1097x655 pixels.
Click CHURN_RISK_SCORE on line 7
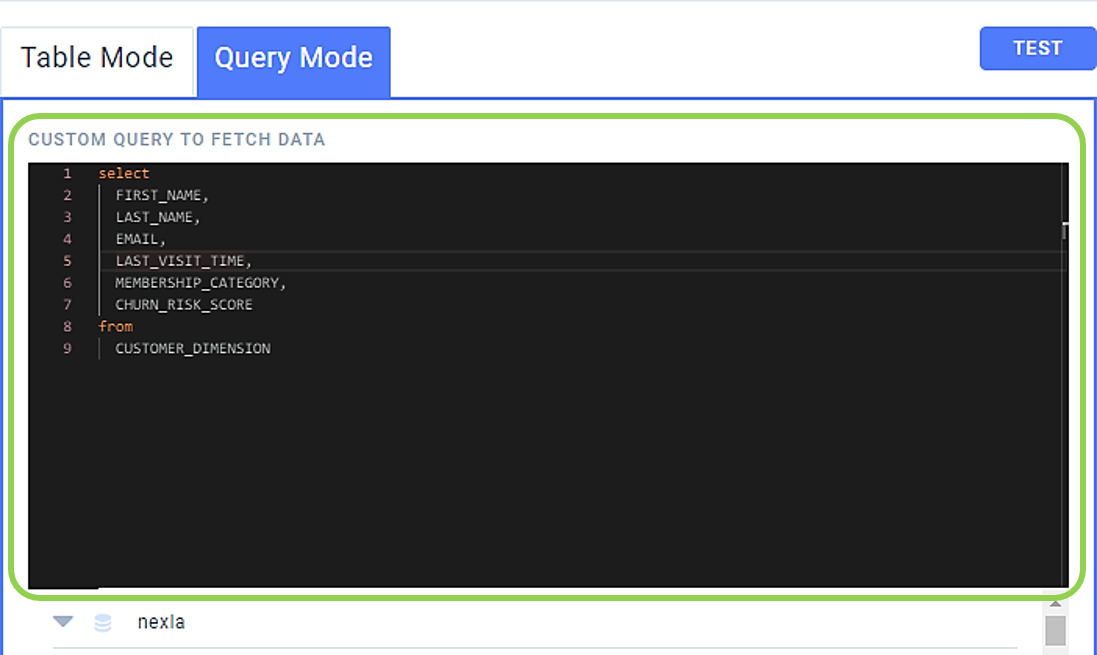(x=184, y=304)
